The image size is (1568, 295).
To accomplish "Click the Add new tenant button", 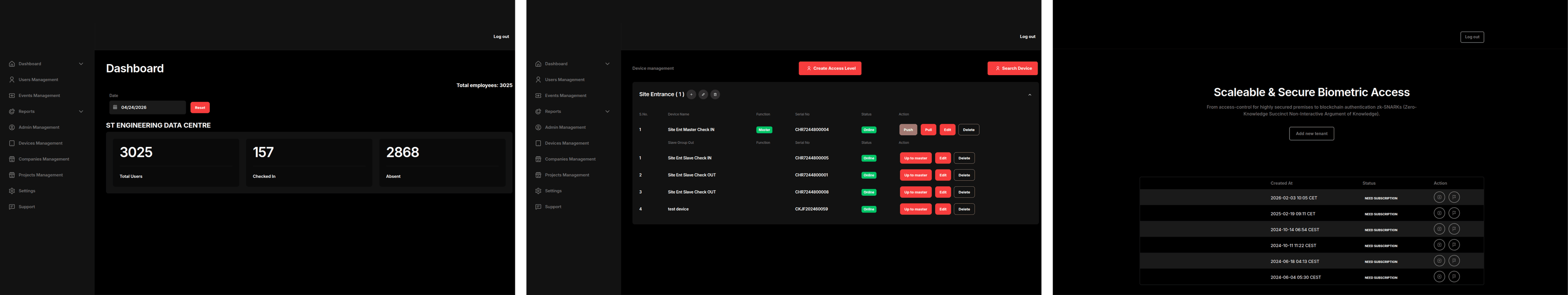I will coord(1311,134).
